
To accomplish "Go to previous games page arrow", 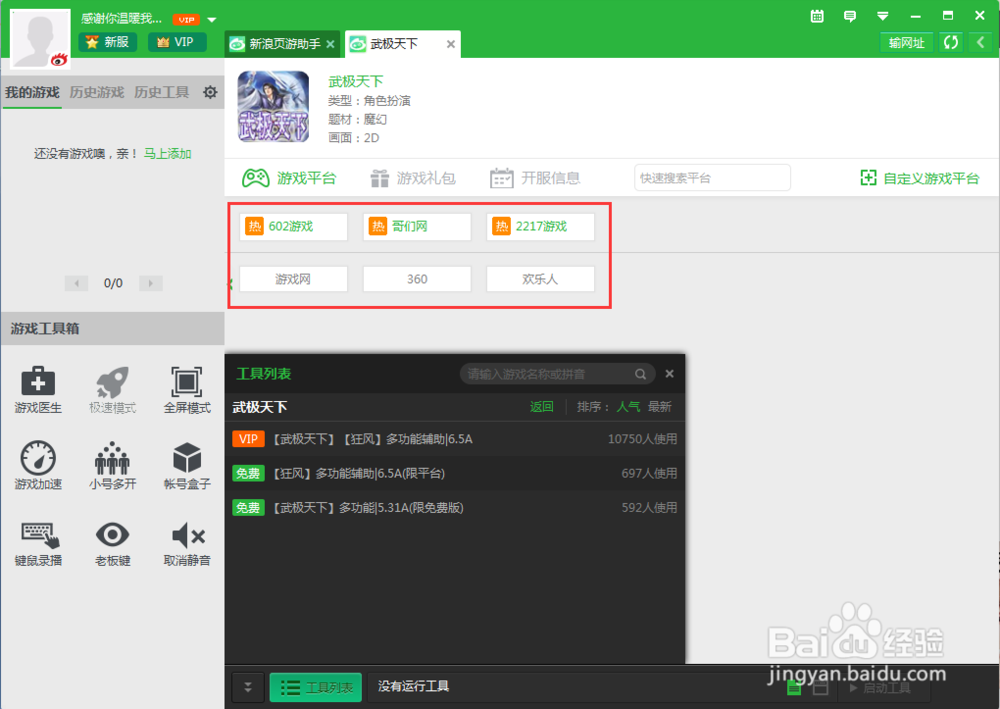I will (x=77, y=283).
